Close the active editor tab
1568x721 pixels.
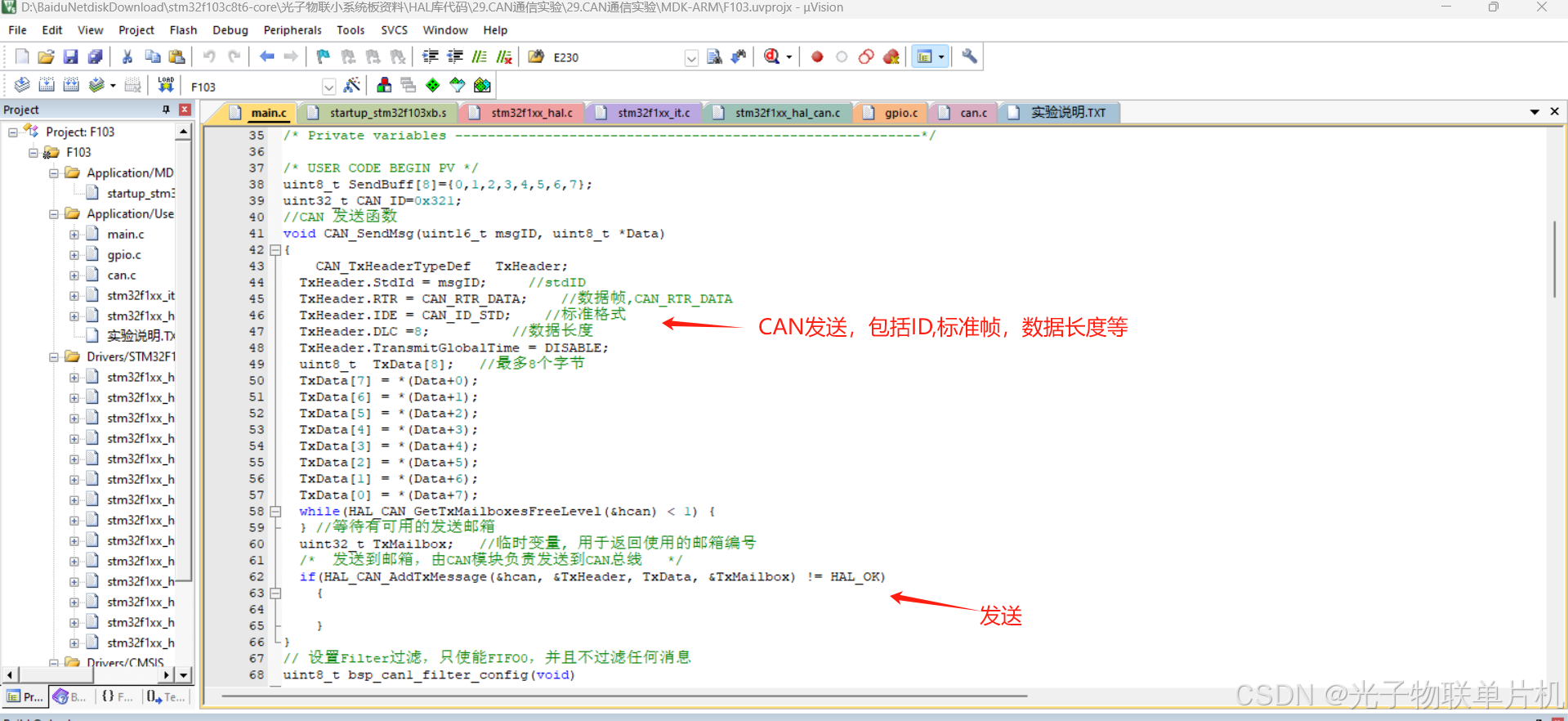click(x=1554, y=111)
